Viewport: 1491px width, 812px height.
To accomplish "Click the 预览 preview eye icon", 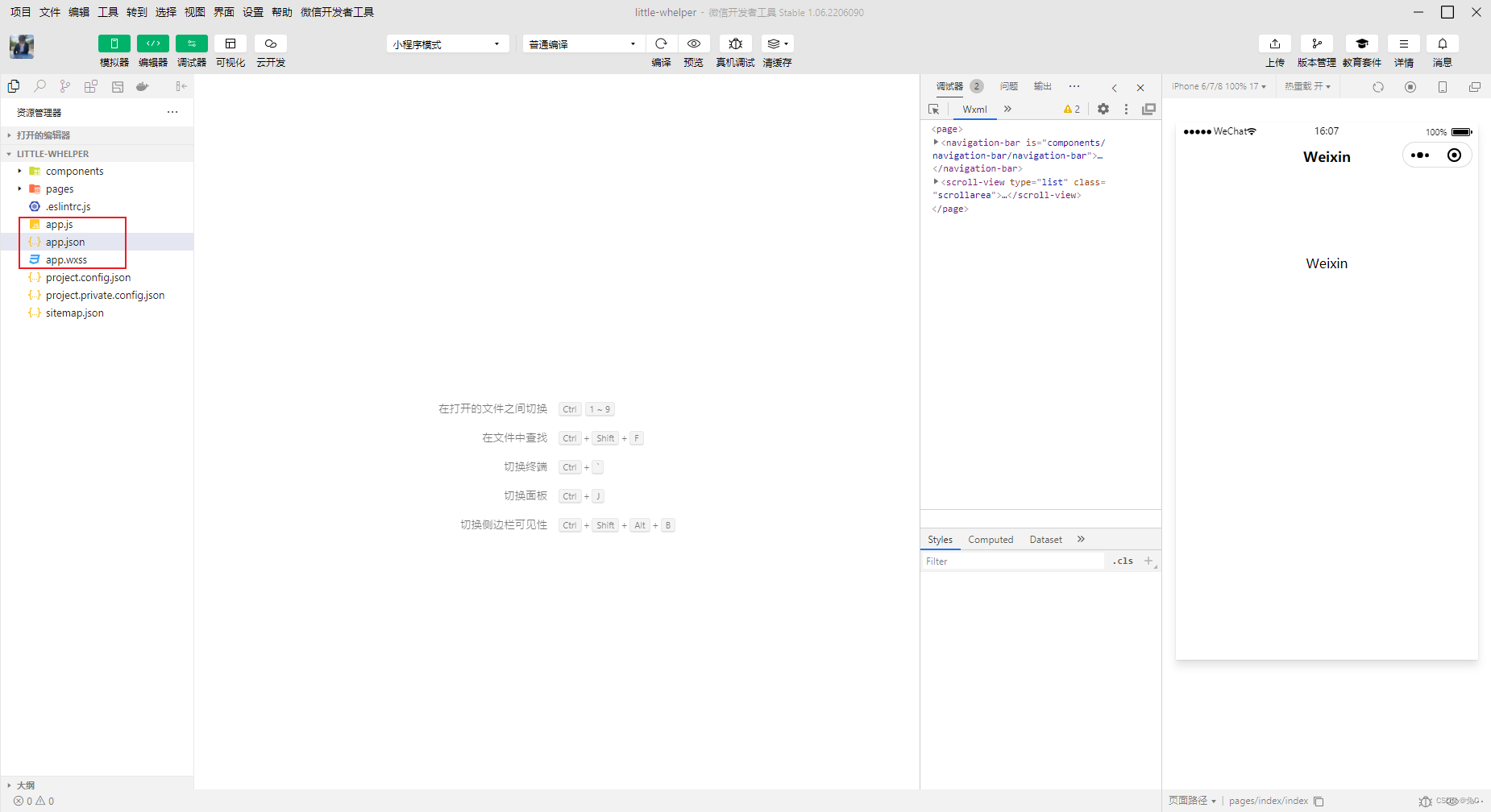I will 693,43.
